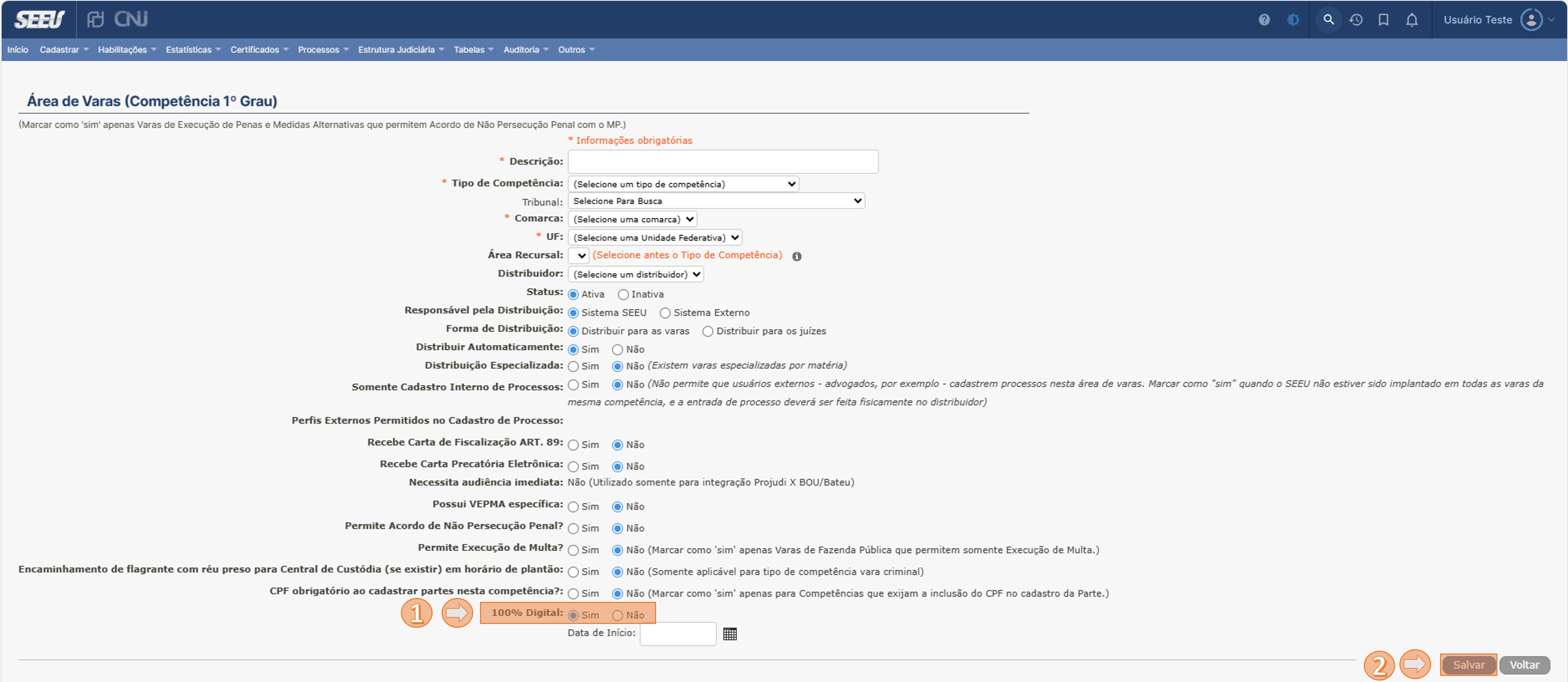Select Status Inativa radio

(x=623, y=295)
